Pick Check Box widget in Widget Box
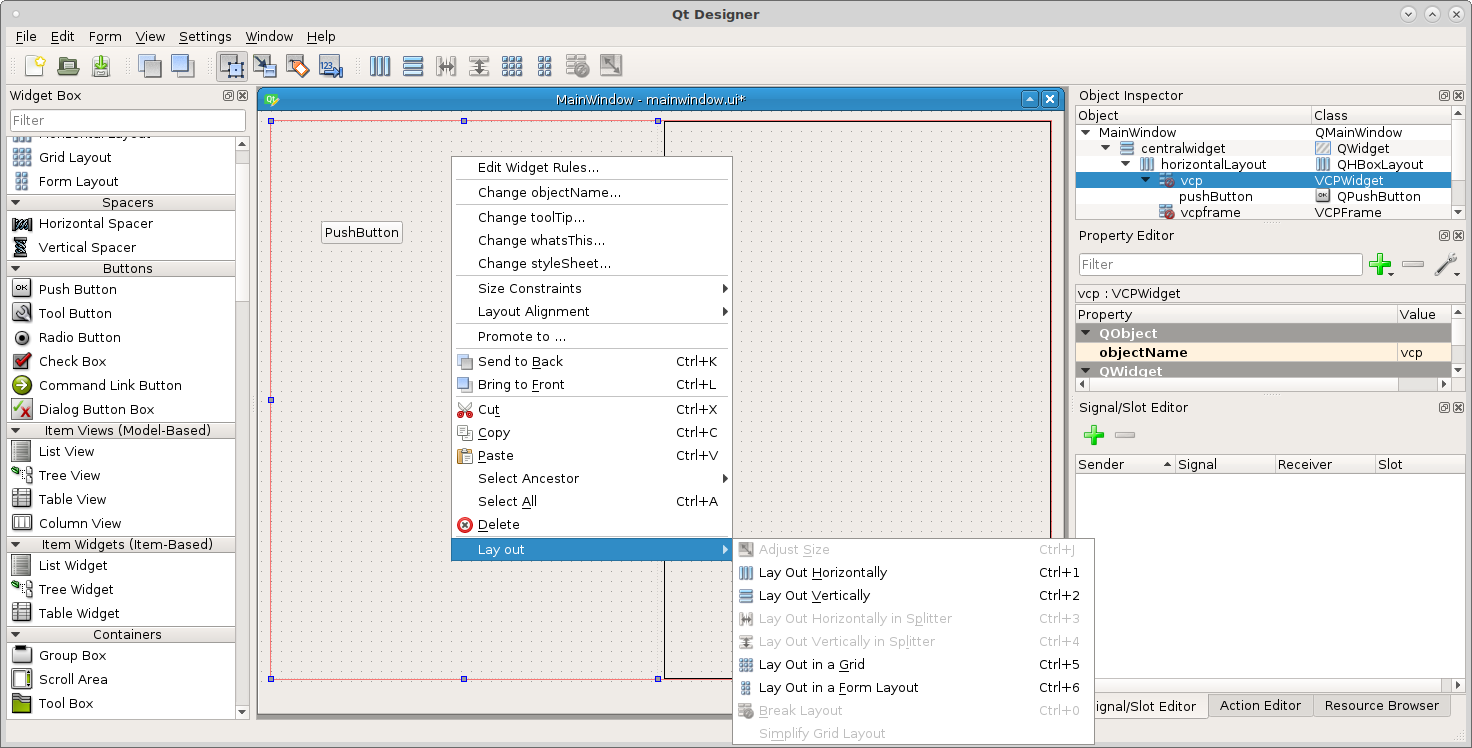This screenshot has width=1472, height=748. tap(72, 361)
